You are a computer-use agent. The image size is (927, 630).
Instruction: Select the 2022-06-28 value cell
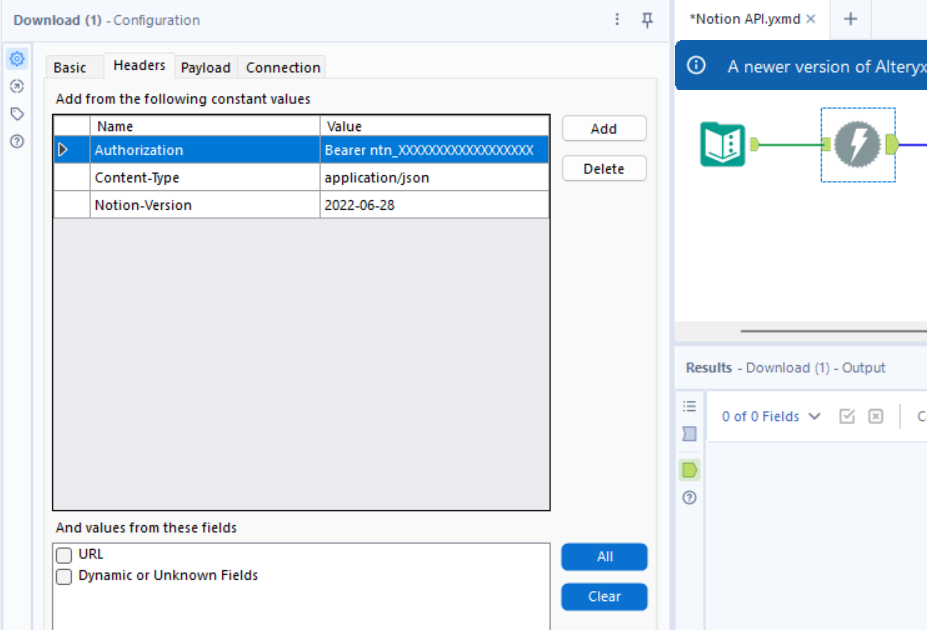tap(435, 205)
